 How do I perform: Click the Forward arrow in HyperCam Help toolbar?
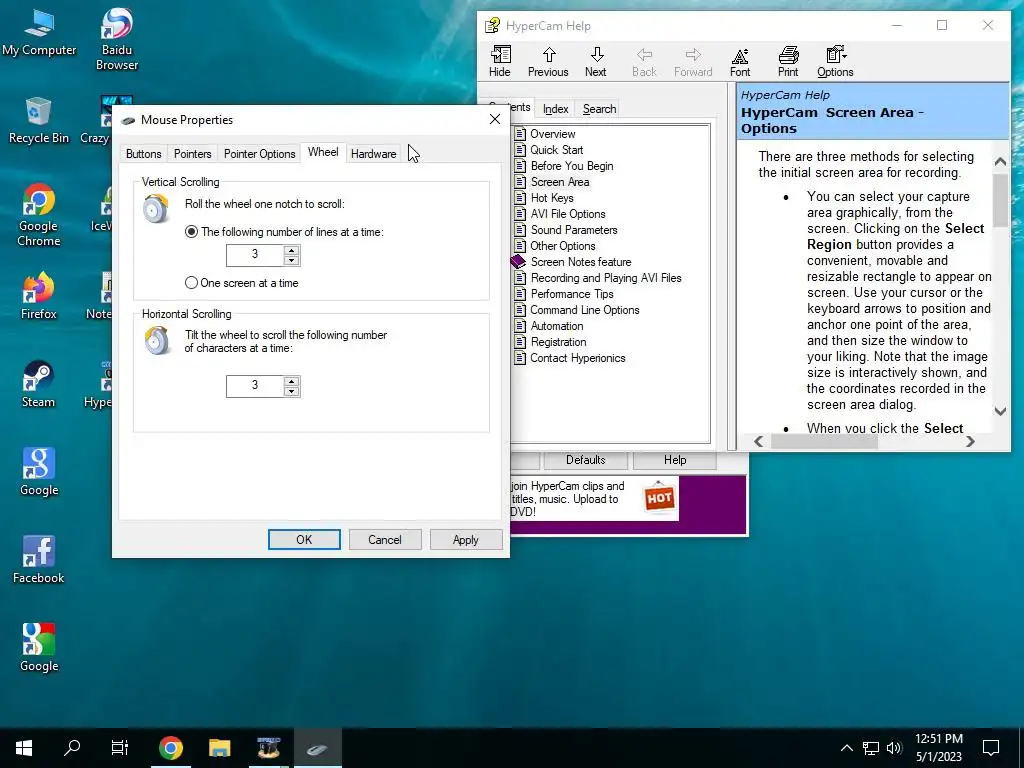point(693,61)
